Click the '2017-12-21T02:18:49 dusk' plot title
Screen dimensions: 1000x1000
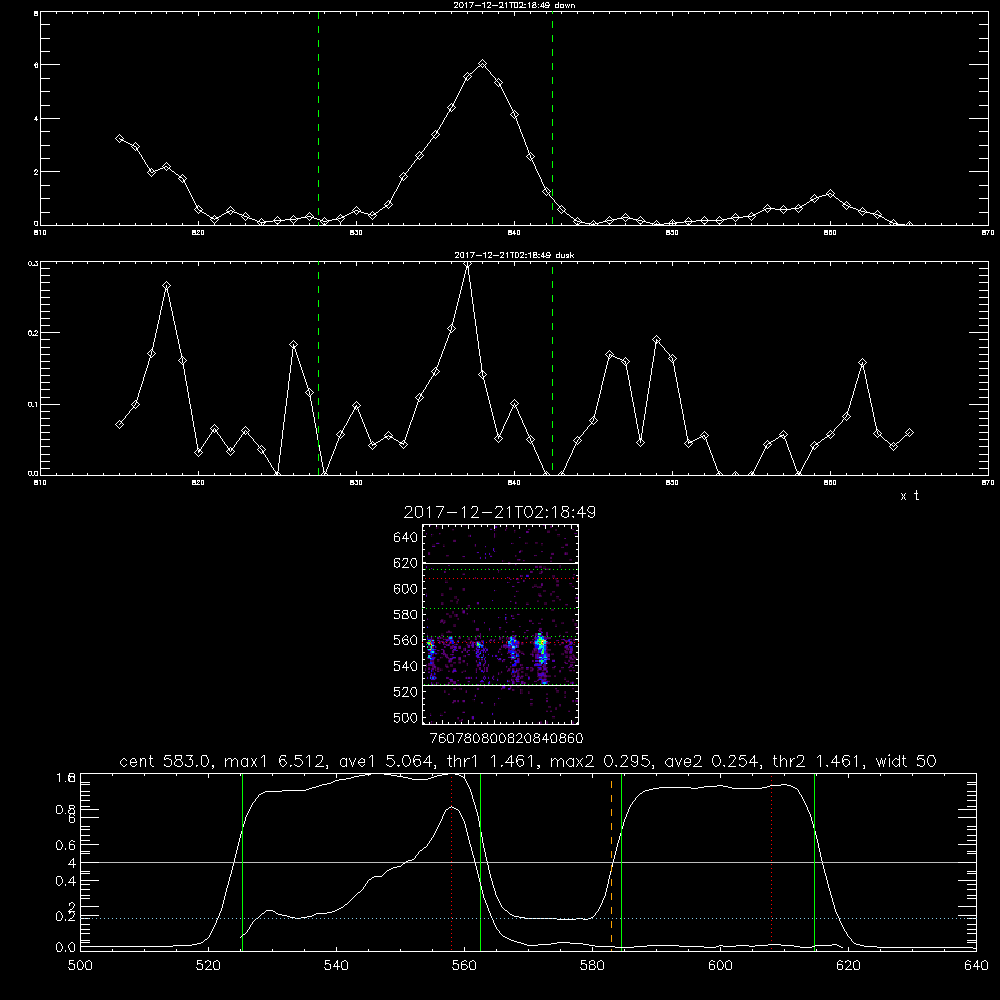click(x=514, y=255)
